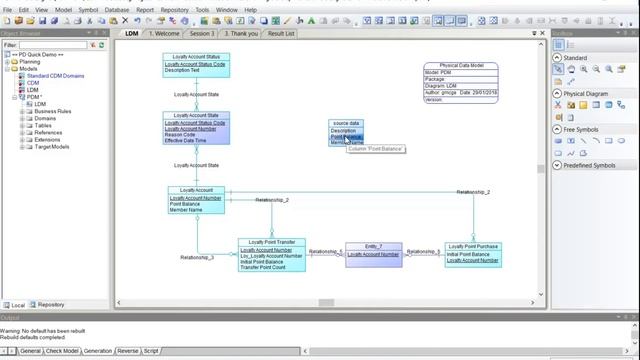Select the Package tool in Physical Diagram
Viewport: 640px width, 360px height.
pyautogui.click(x=571, y=105)
